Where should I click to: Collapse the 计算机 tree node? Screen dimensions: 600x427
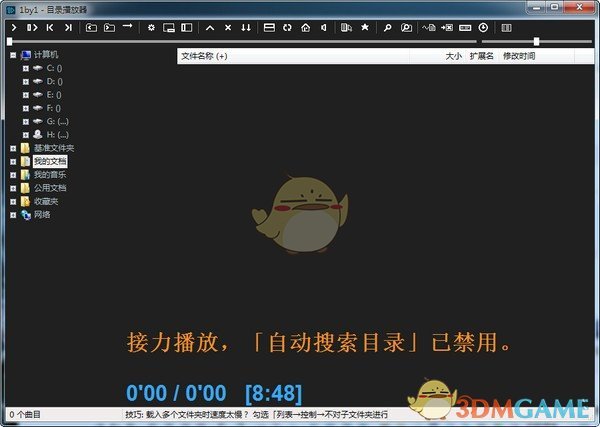(13, 55)
